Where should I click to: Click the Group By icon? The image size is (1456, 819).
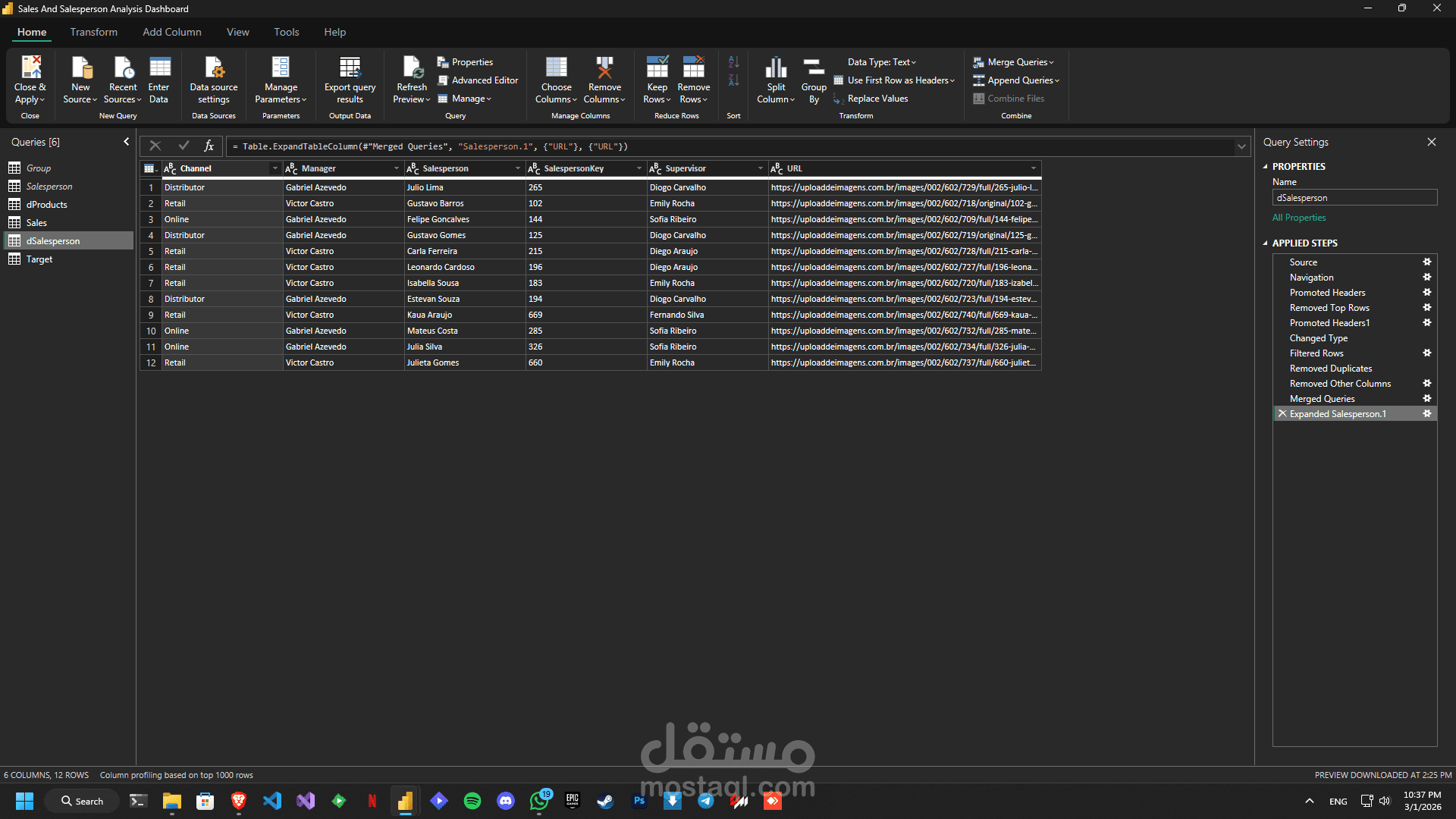coord(814,68)
